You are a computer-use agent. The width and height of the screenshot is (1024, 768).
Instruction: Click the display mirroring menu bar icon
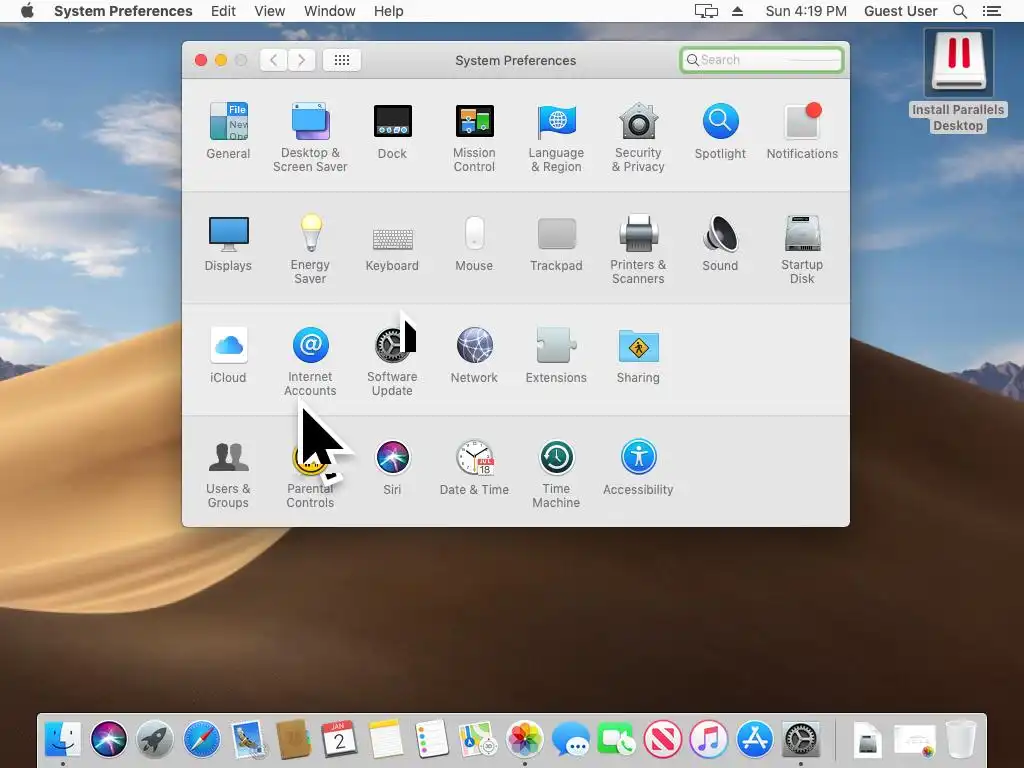pos(706,11)
